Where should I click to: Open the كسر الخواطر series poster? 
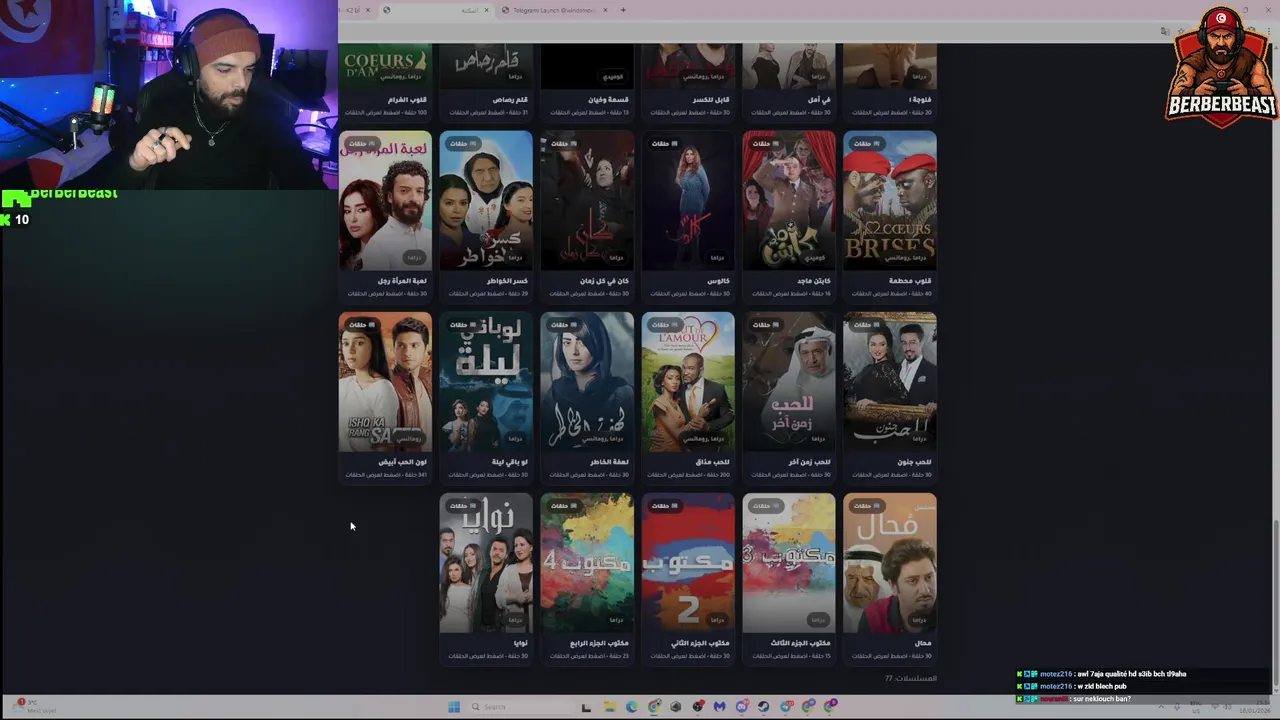486,200
